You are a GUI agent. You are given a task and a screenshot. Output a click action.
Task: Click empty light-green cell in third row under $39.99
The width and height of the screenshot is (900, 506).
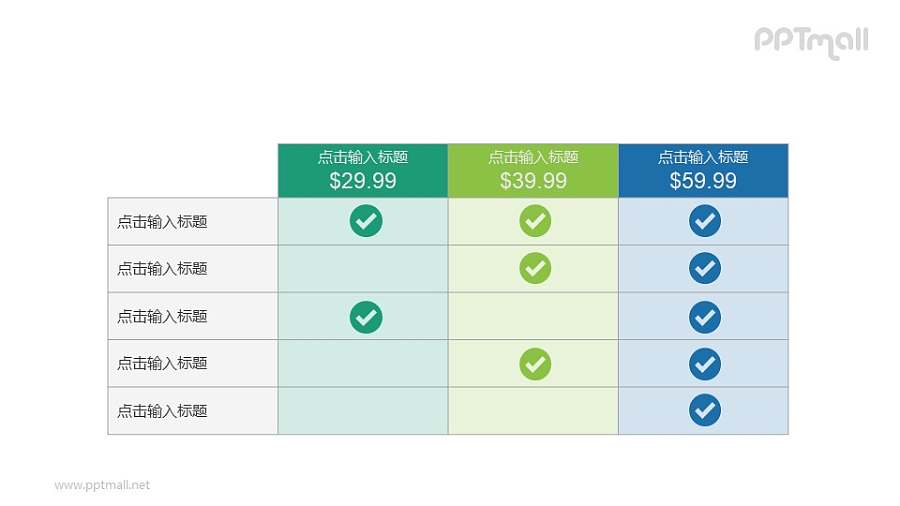coord(533,316)
